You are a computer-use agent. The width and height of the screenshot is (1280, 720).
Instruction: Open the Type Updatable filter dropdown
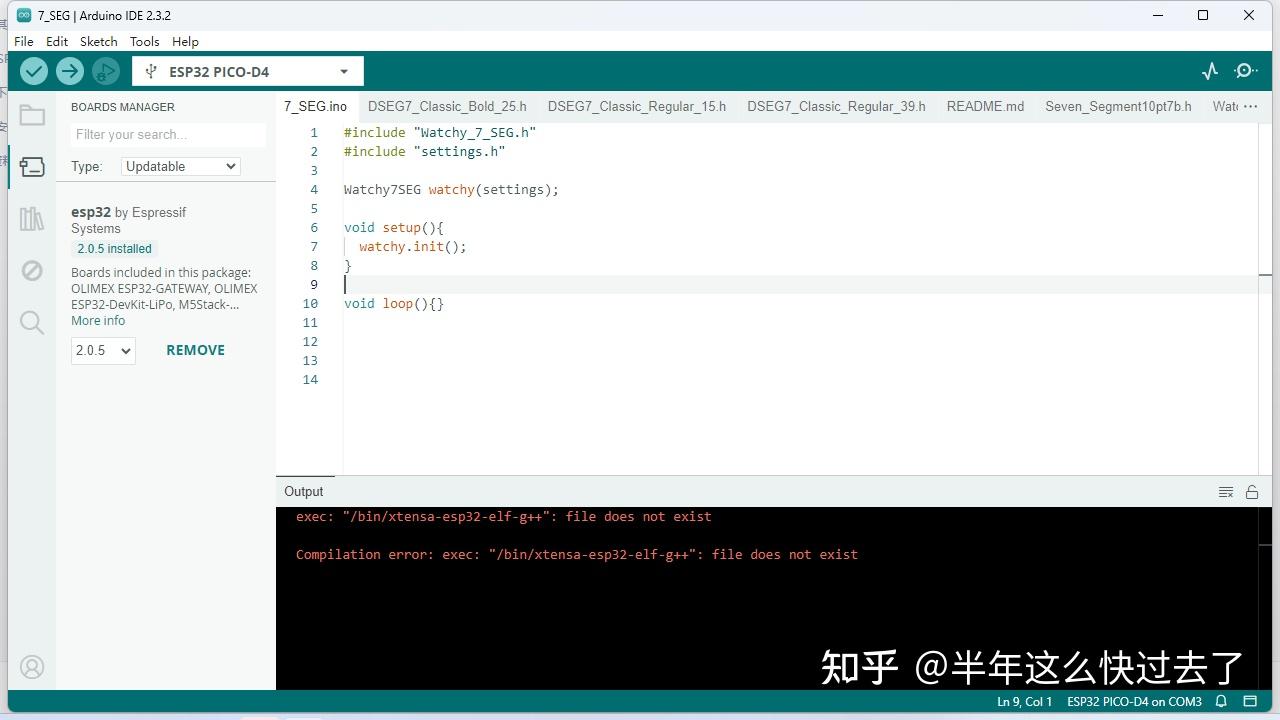[x=180, y=166]
